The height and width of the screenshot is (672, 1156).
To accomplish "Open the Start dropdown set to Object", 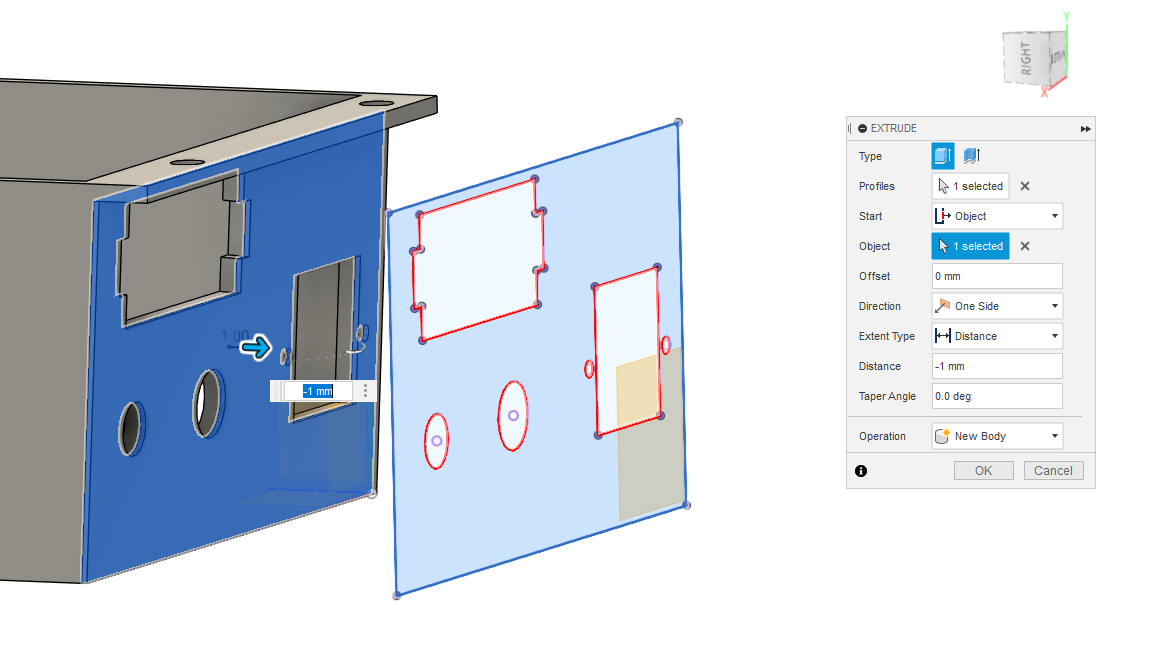I will (997, 216).
